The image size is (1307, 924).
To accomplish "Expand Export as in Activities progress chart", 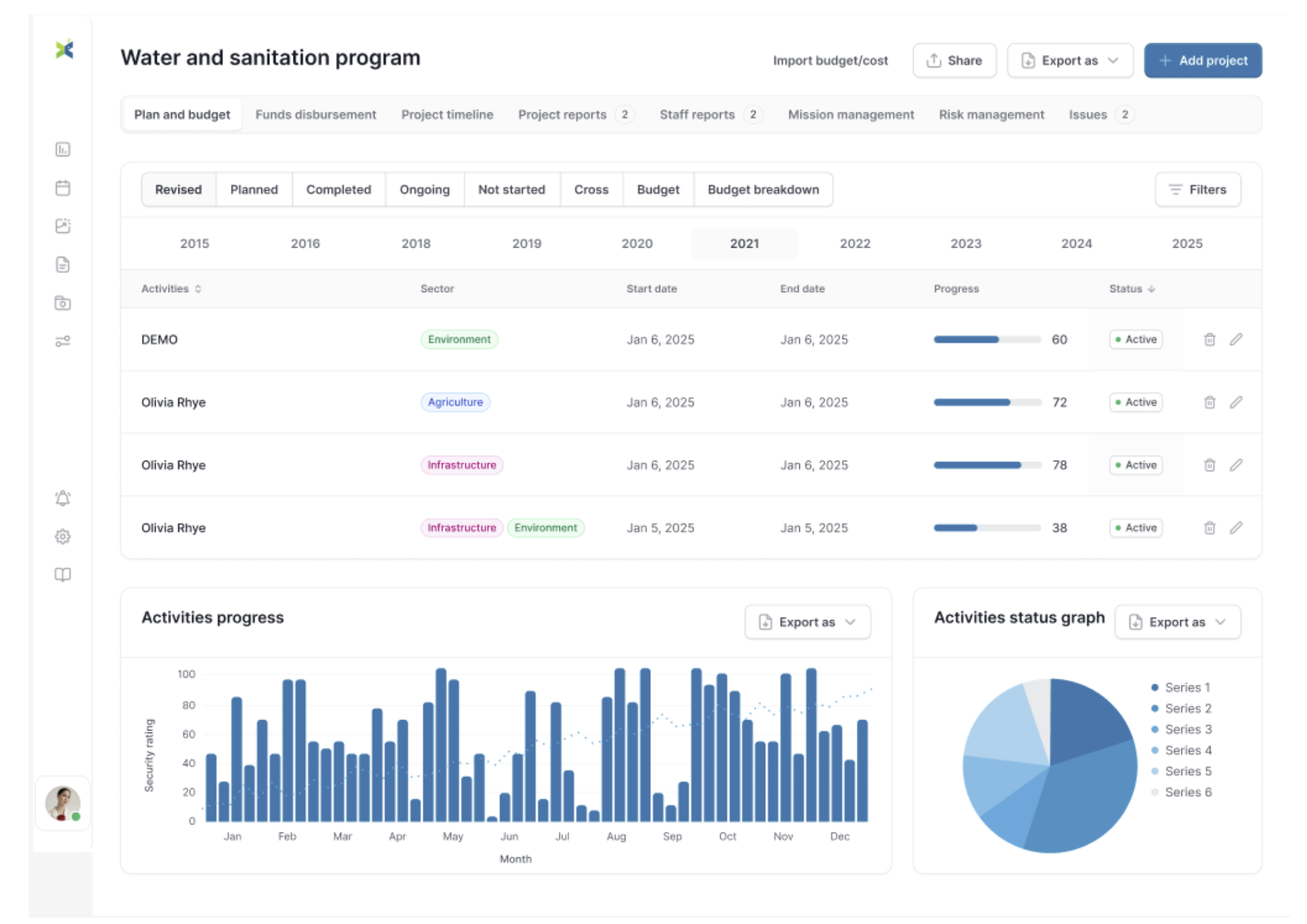I will coord(808,621).
